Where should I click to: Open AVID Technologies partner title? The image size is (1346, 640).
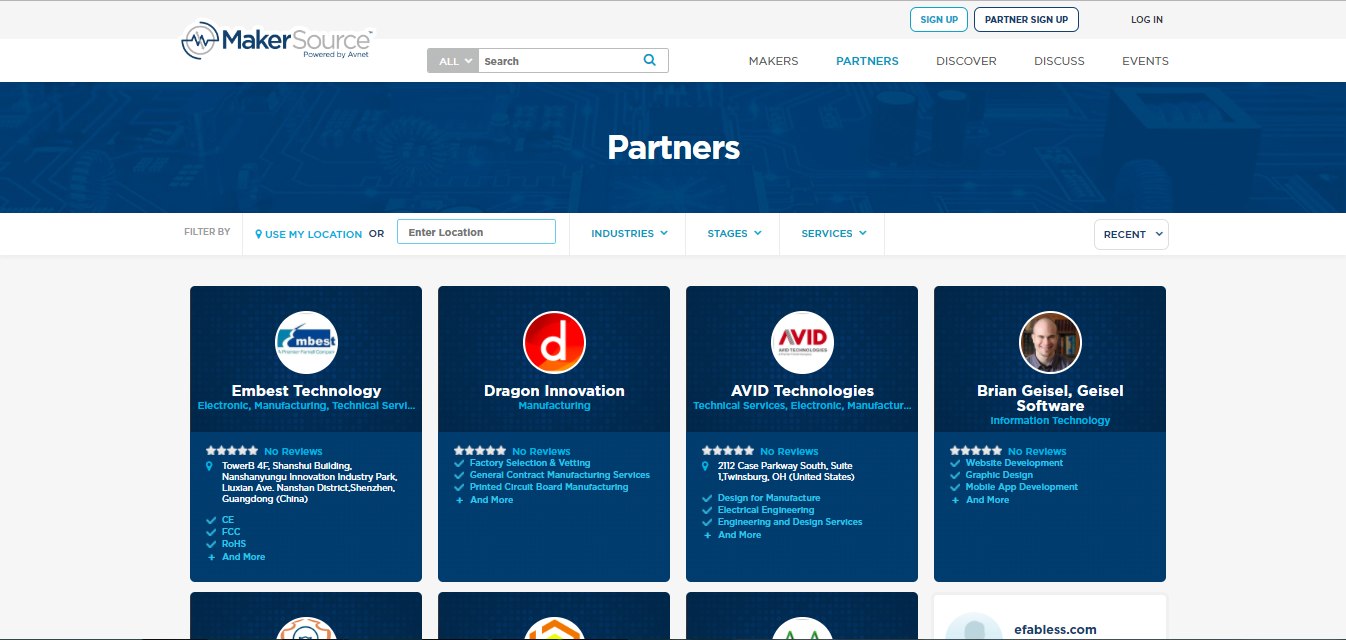pos(802,391)
